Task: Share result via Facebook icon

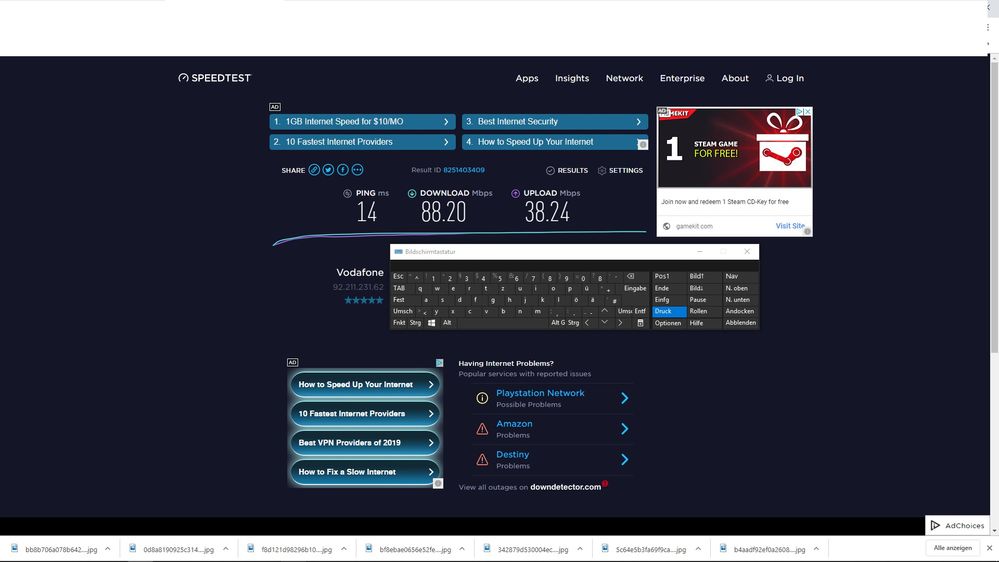Action: point(343,169)
